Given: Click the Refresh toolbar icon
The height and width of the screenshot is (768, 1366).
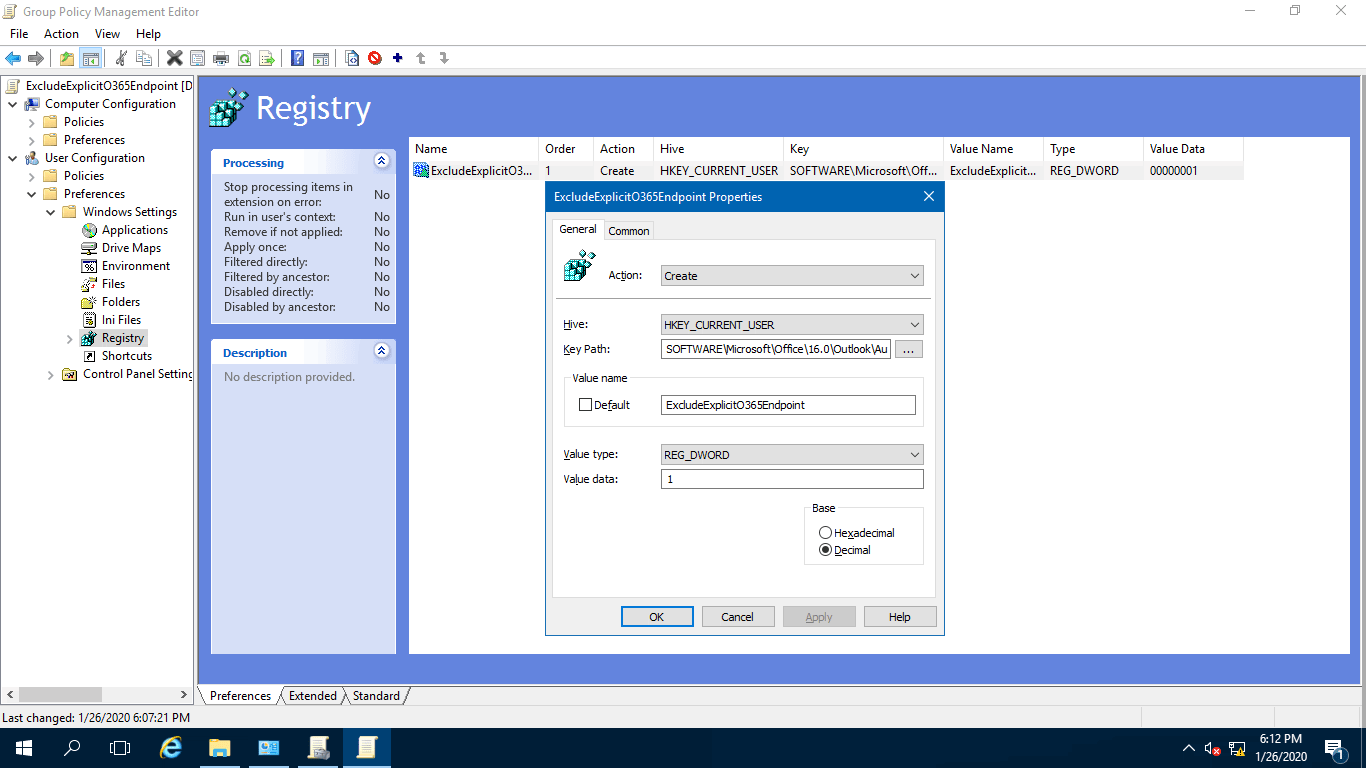Looking at the screenshot, I should 244,58.
